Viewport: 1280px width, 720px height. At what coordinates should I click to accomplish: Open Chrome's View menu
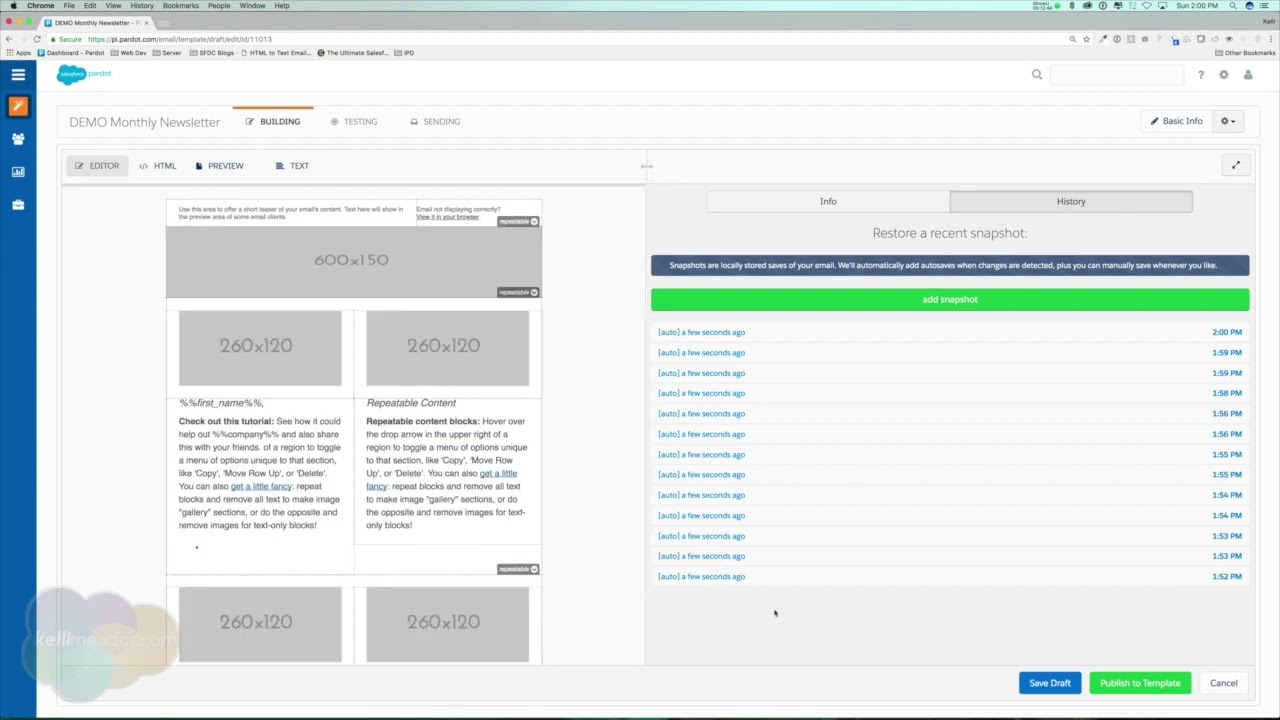(114, 6)
